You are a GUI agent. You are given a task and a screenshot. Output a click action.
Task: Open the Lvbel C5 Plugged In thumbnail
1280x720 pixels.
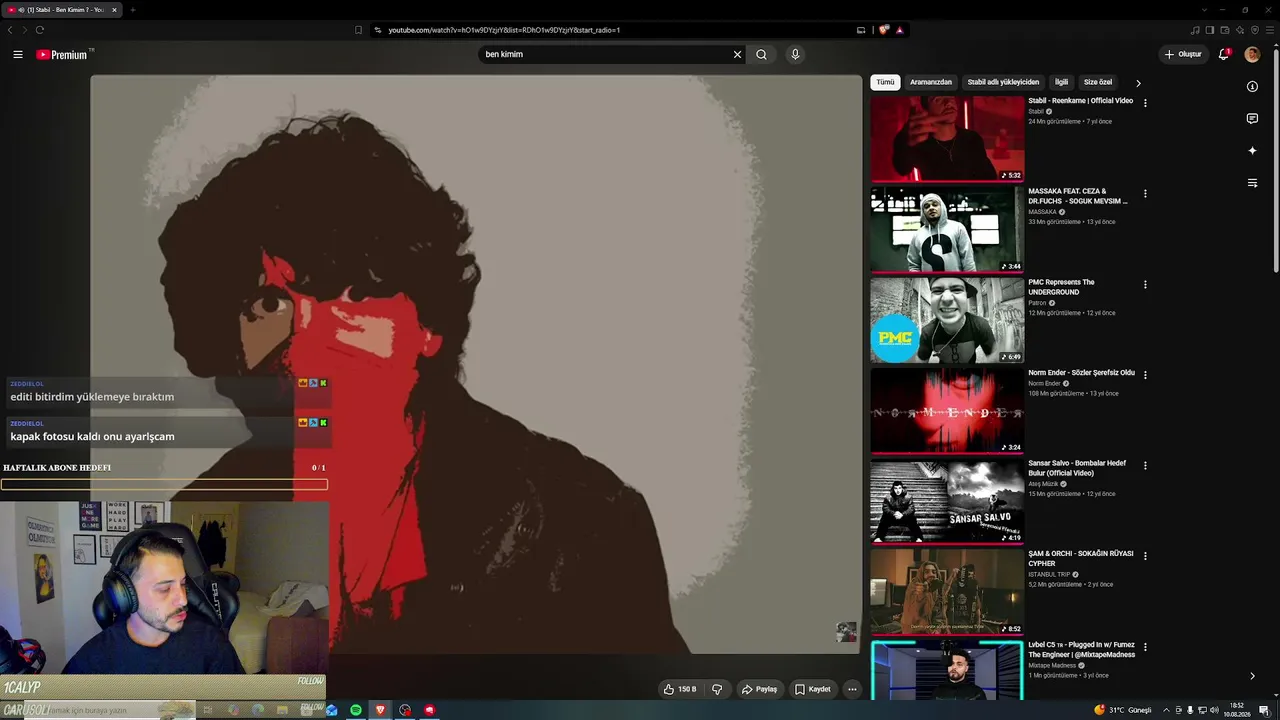click(947, 670)
